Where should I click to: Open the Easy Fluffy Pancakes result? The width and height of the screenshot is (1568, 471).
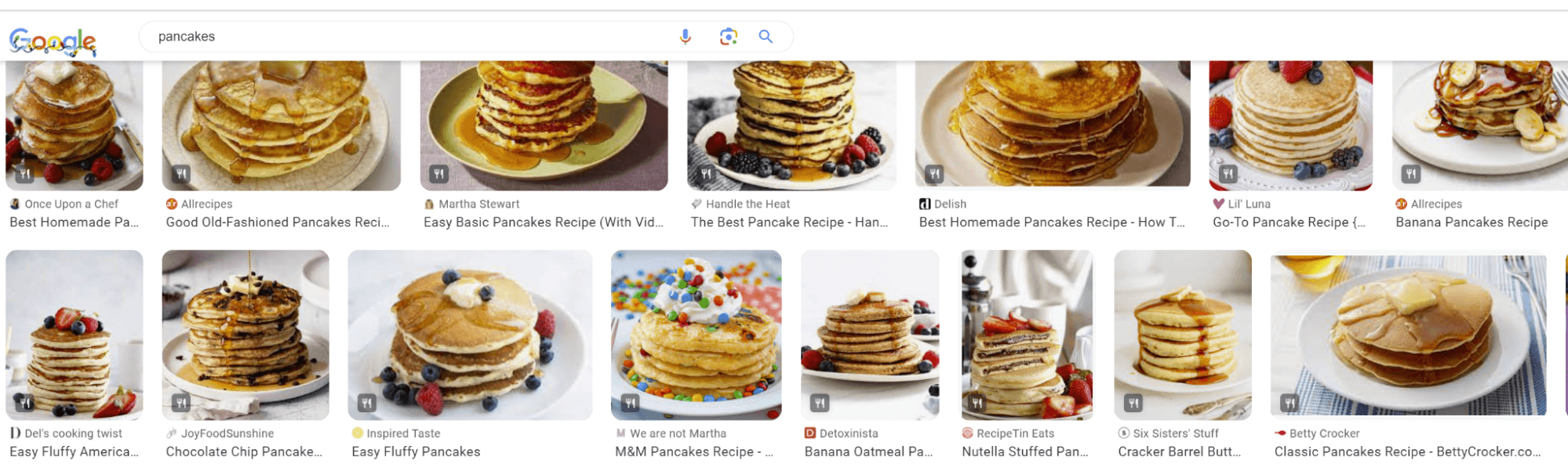[416, 451]
